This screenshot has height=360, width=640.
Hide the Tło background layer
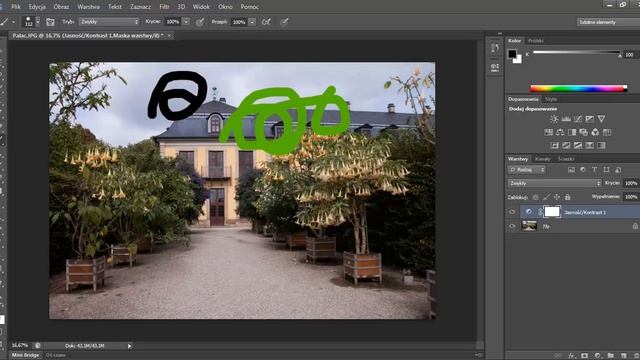pos(512,226)
